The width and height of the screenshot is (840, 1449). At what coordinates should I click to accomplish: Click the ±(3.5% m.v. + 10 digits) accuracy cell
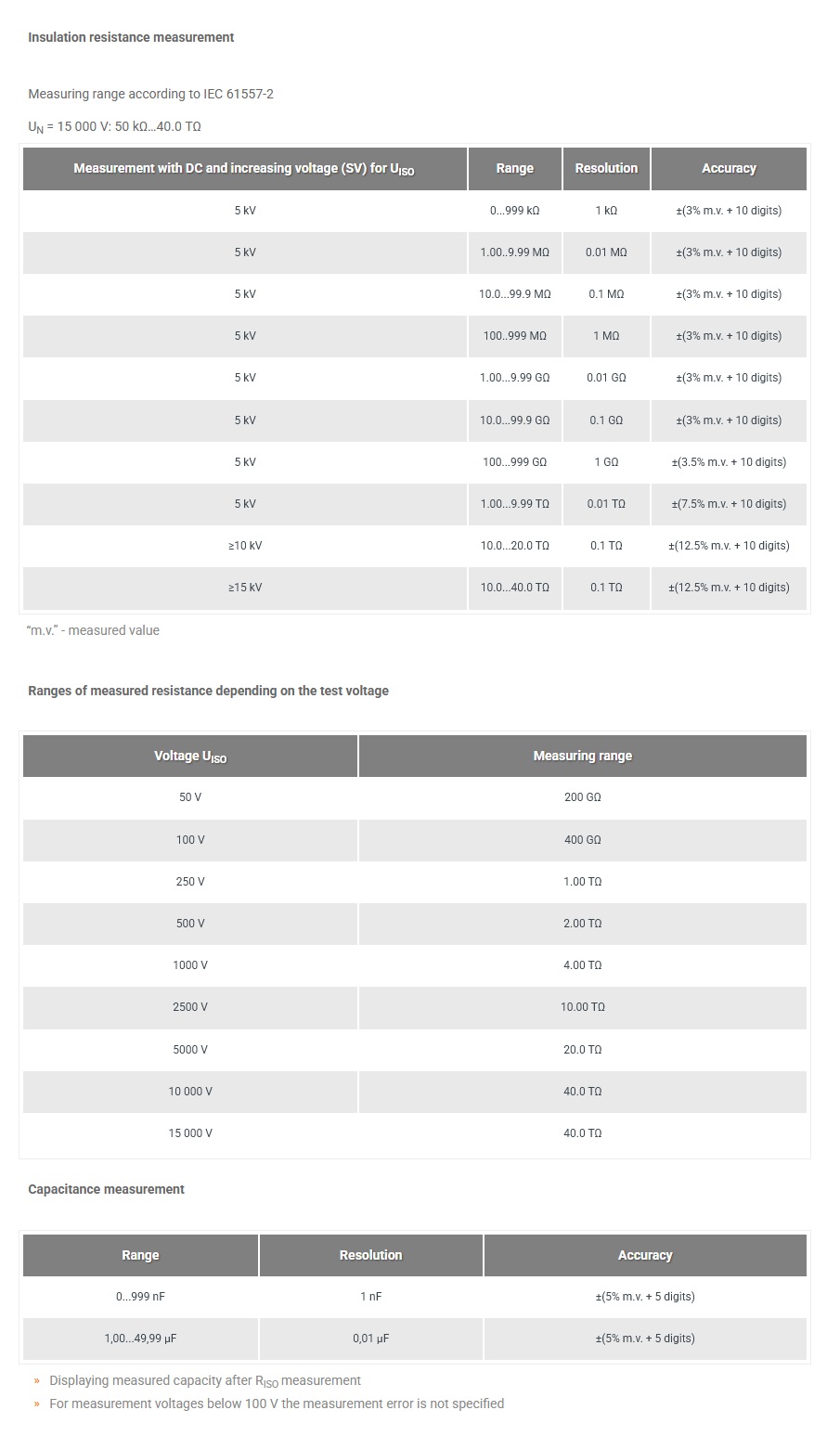point(729,462)
